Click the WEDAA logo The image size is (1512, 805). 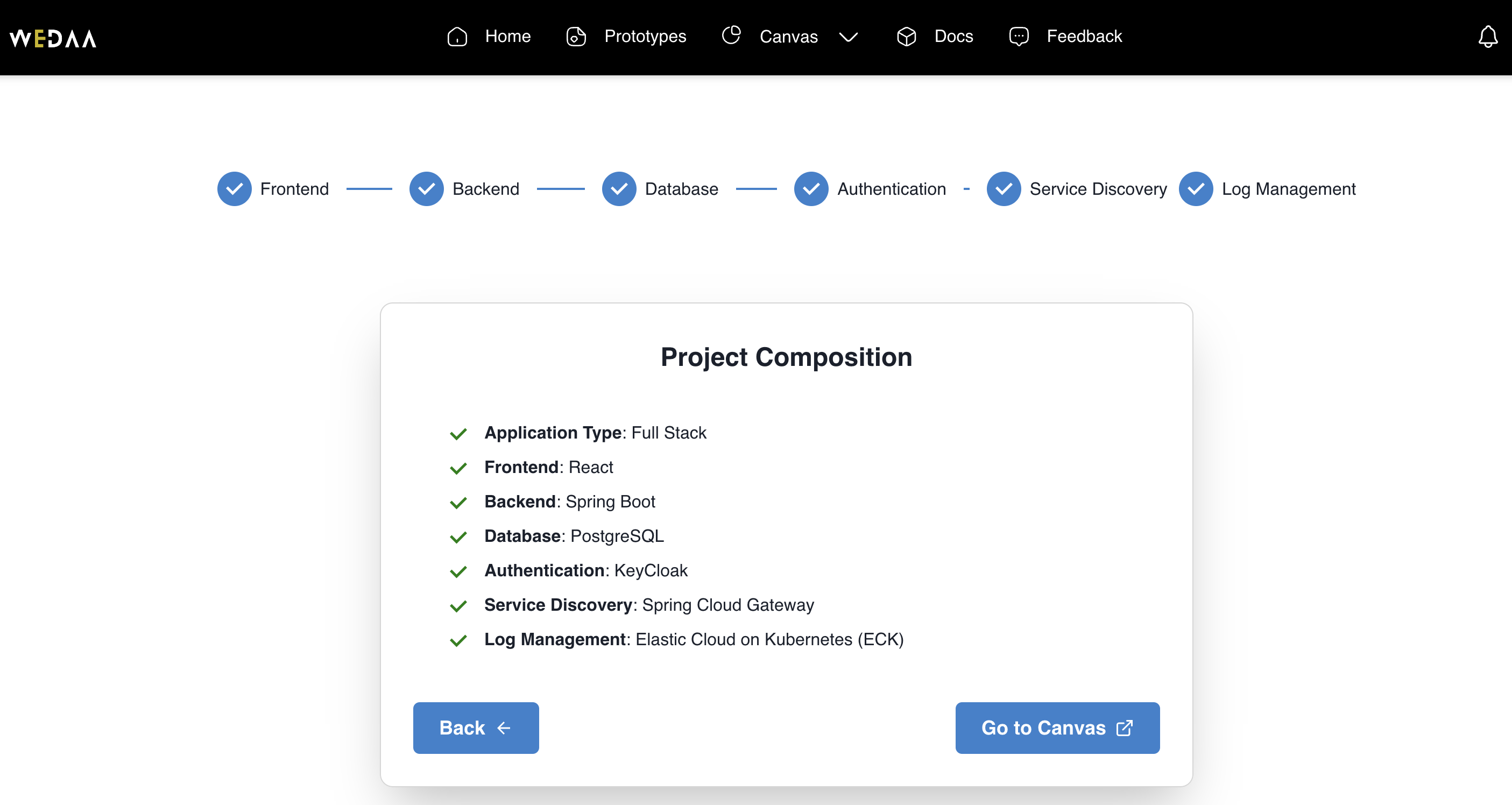[x=53, y=38]
